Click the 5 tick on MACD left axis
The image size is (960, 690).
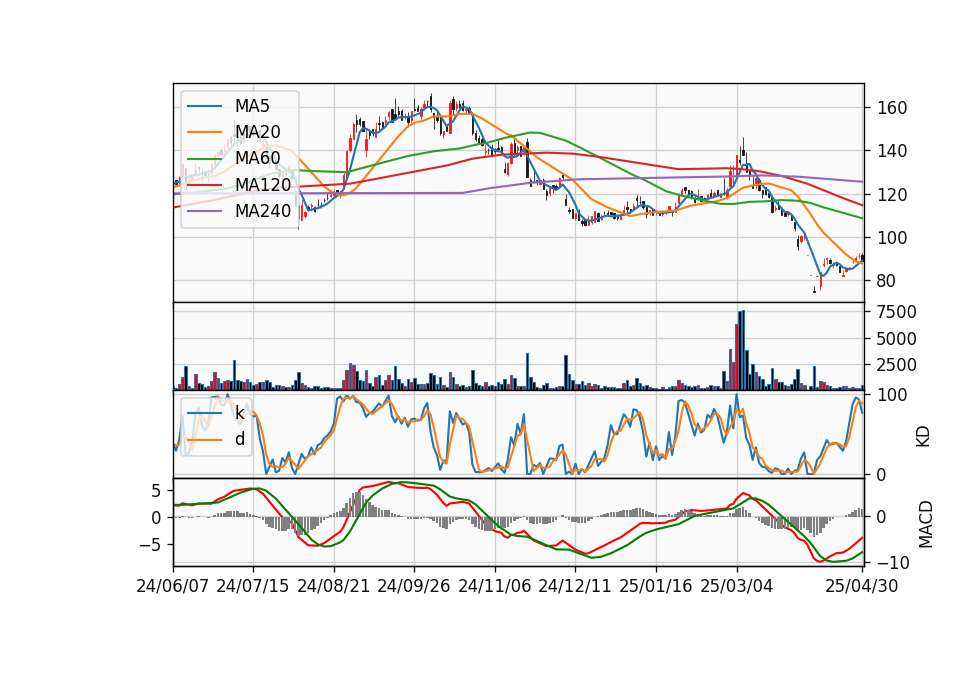(x=157, y=491)
